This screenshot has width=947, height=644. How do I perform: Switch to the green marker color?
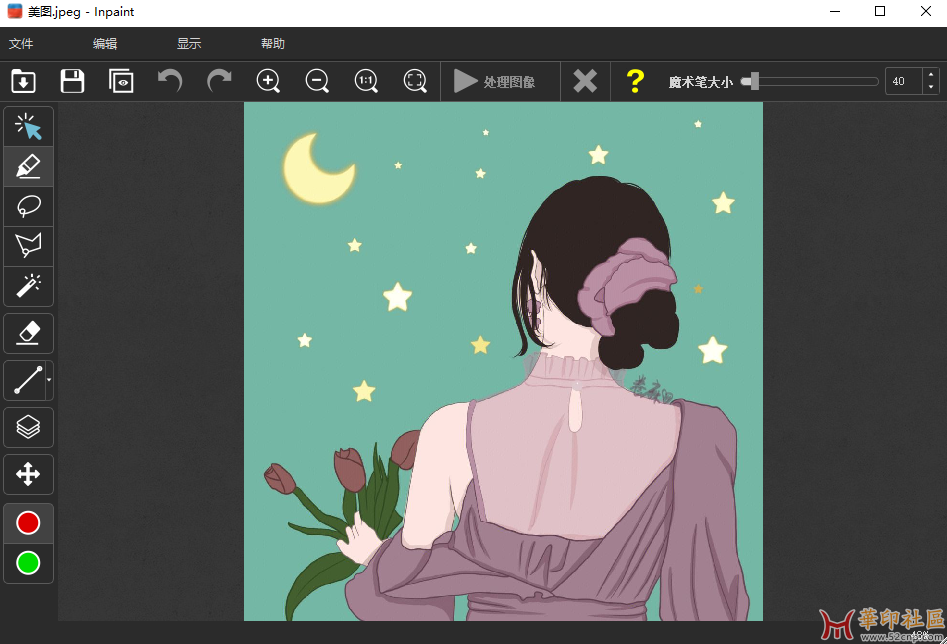click(x=28, y=563)
